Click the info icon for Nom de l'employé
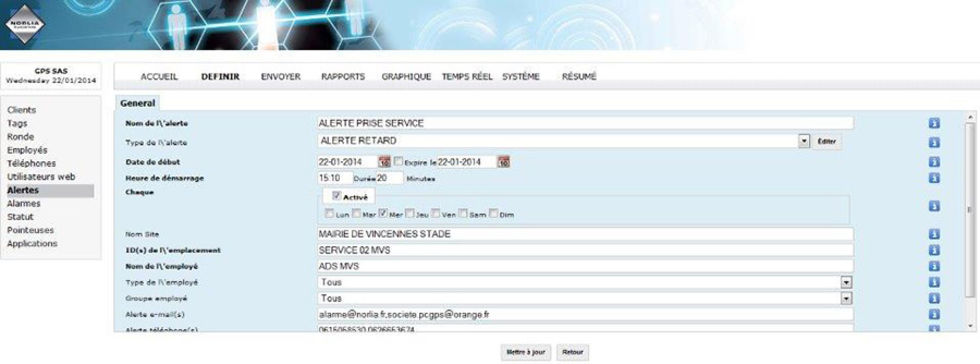The height and width of the screenshot is (364, 980). coord(934,266)
